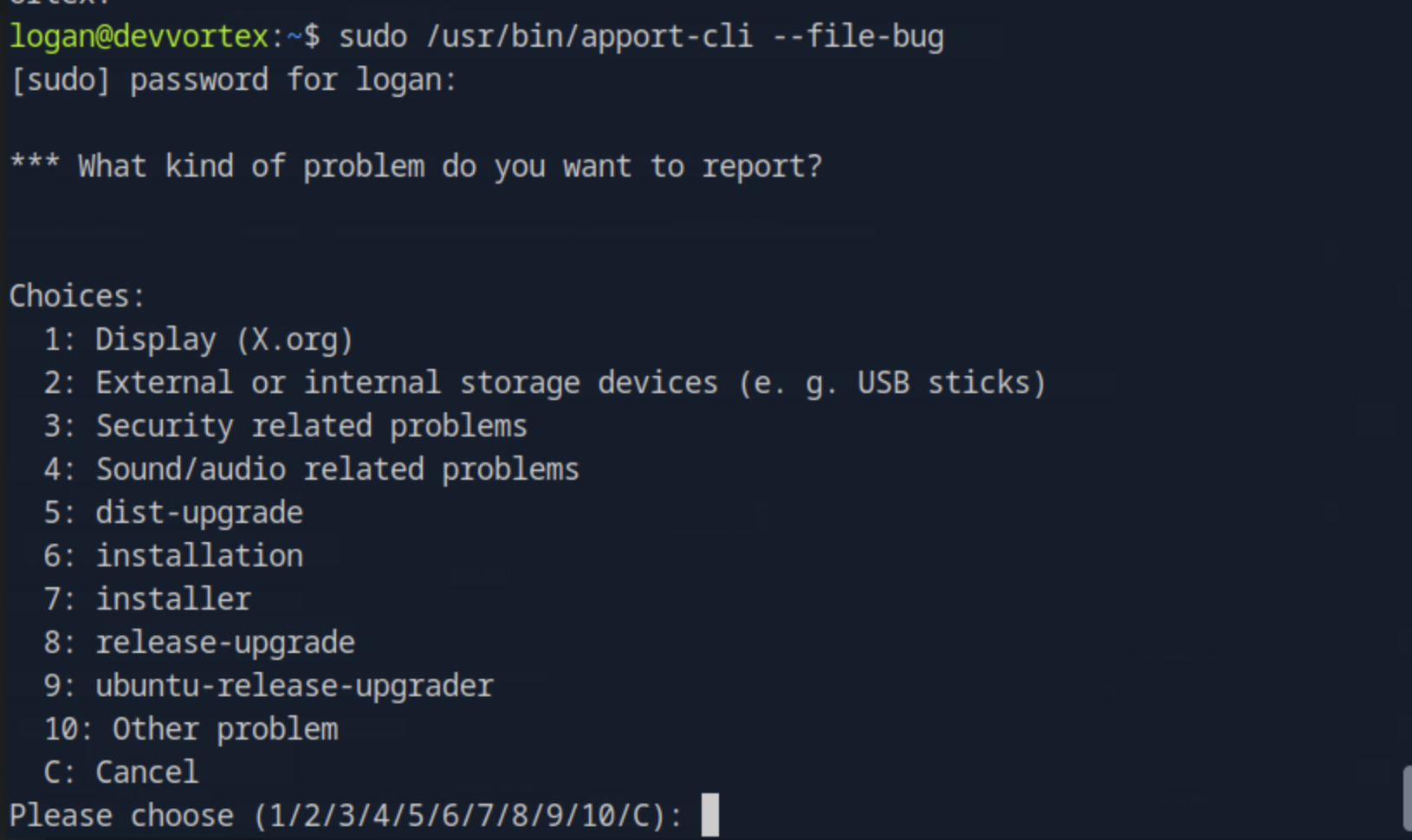1412x840 pixels.
Task: Click the "Please choose" prompt text
Action: (121, 816)
